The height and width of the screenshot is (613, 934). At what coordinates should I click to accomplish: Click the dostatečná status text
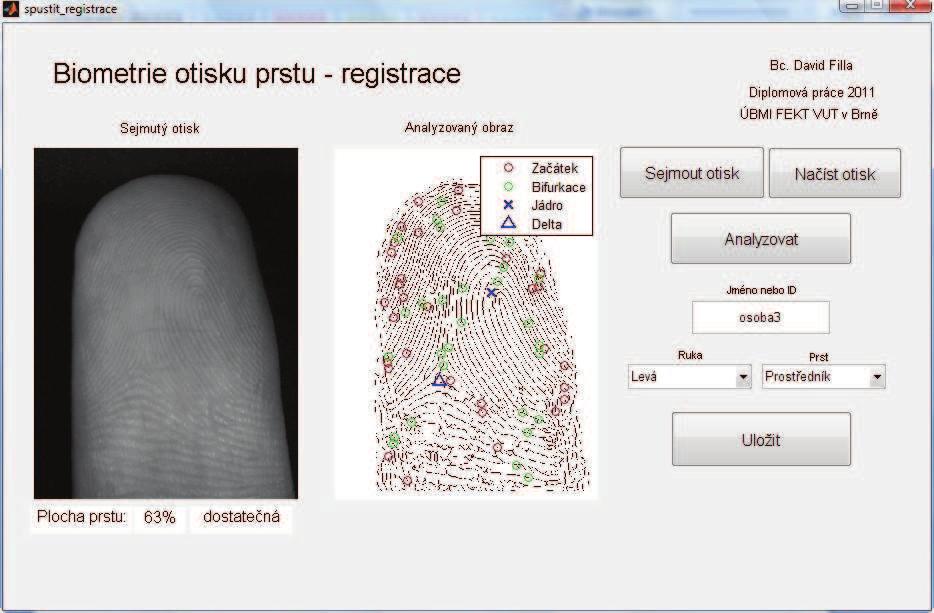pos(241,516)
